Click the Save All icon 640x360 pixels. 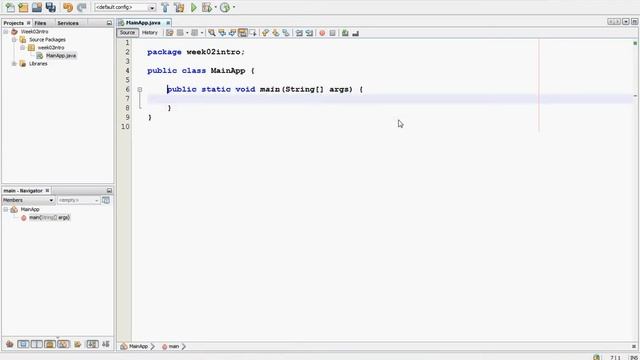(51, 7)
